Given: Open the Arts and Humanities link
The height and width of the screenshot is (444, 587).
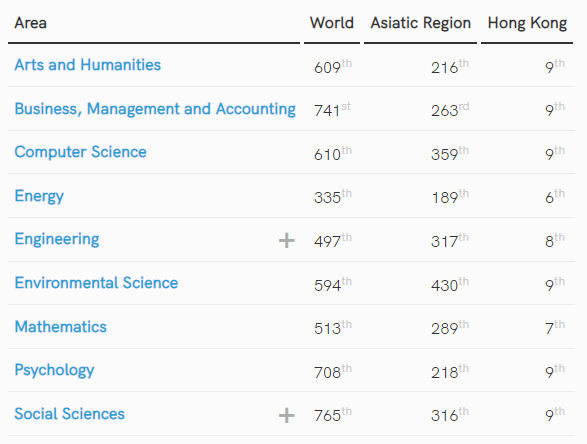Looking at the screenshot, I should pos(88,65).
